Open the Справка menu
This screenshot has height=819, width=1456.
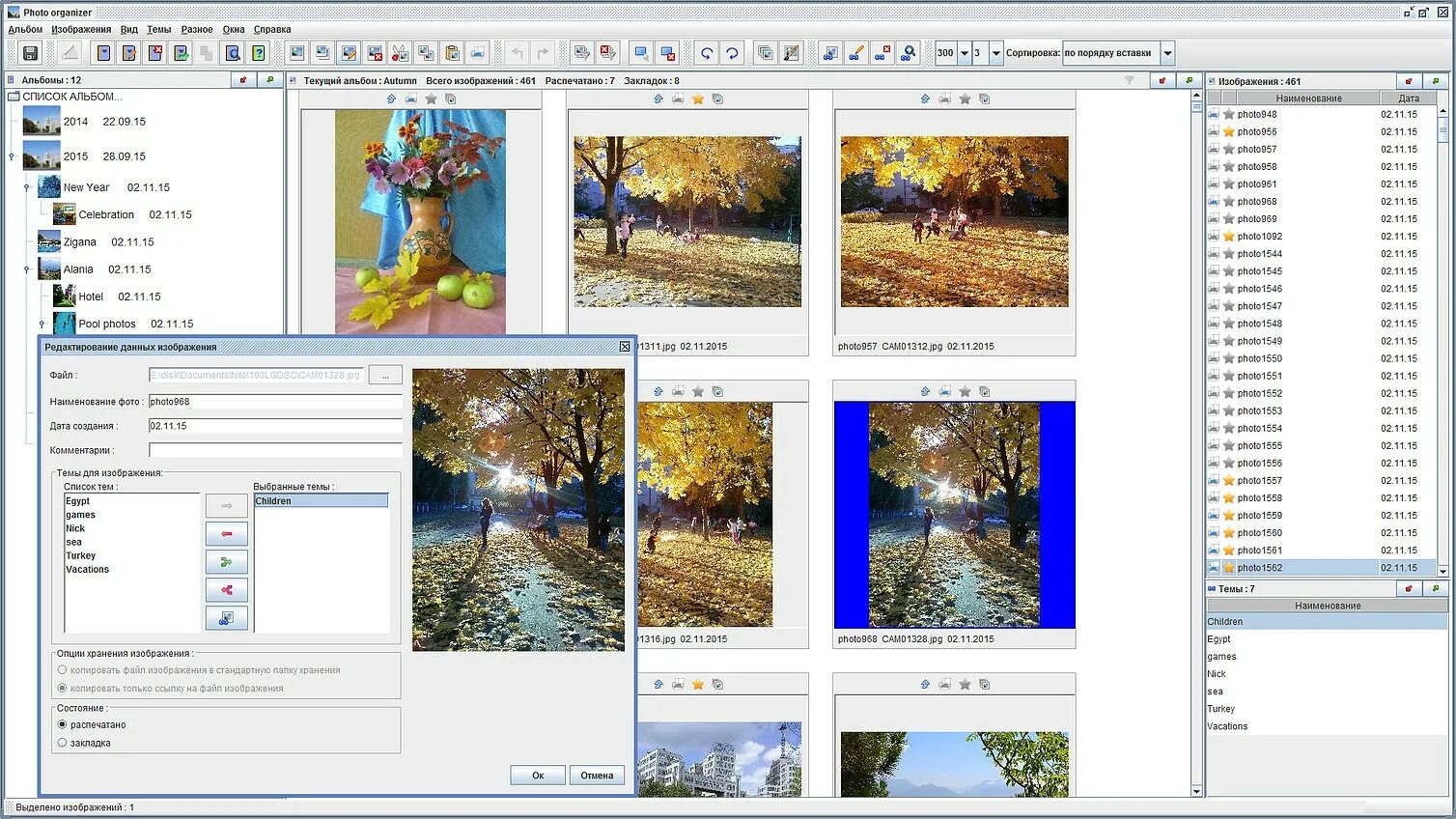272,29
